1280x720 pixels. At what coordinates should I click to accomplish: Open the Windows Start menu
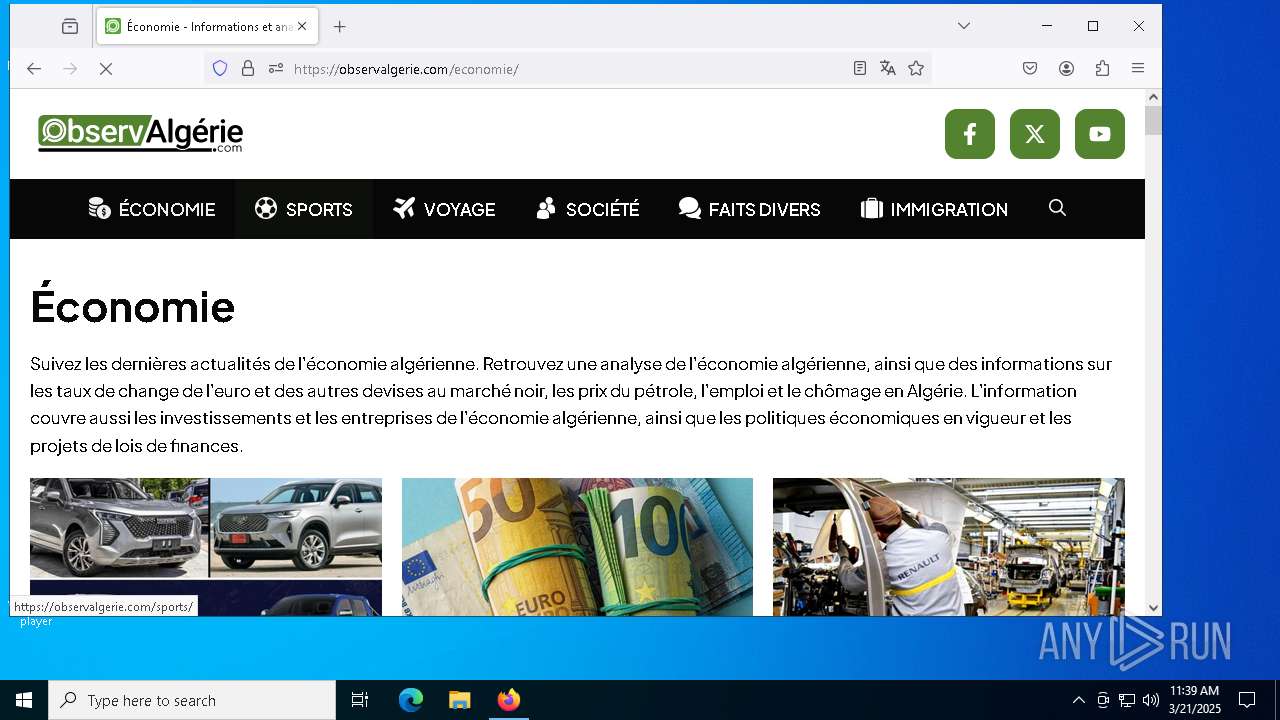24,700
